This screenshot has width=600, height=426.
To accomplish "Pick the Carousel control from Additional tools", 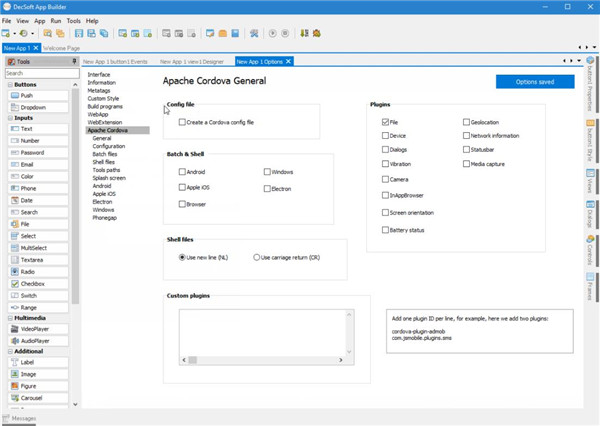I will coord(31,396).
